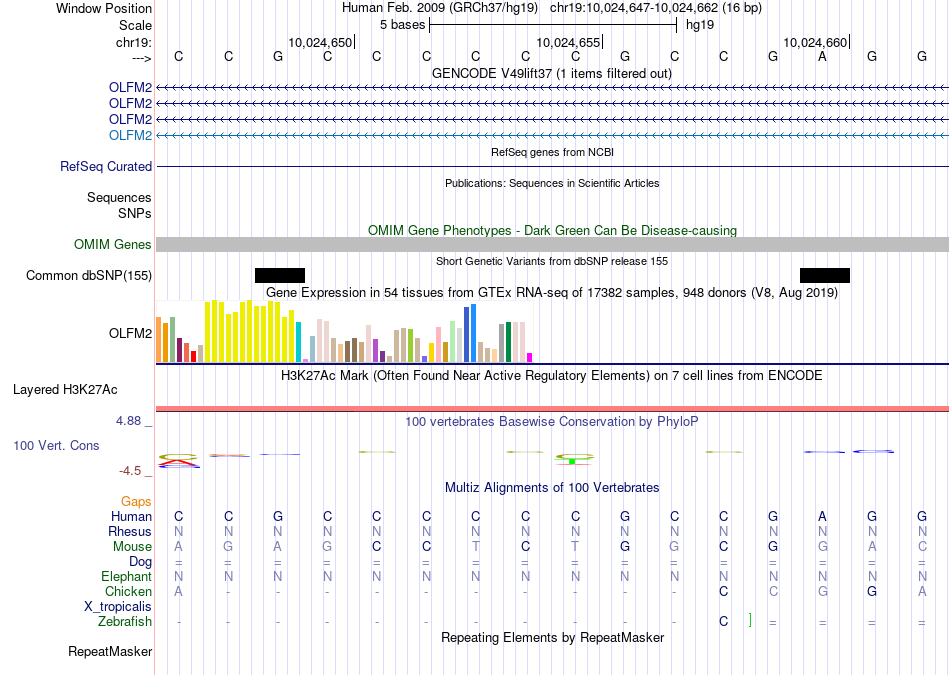Open the GENCODE V49lift37 track title
Image resolution: width=950 pixels, height=675 pixels.
click(x=551, y=73)
